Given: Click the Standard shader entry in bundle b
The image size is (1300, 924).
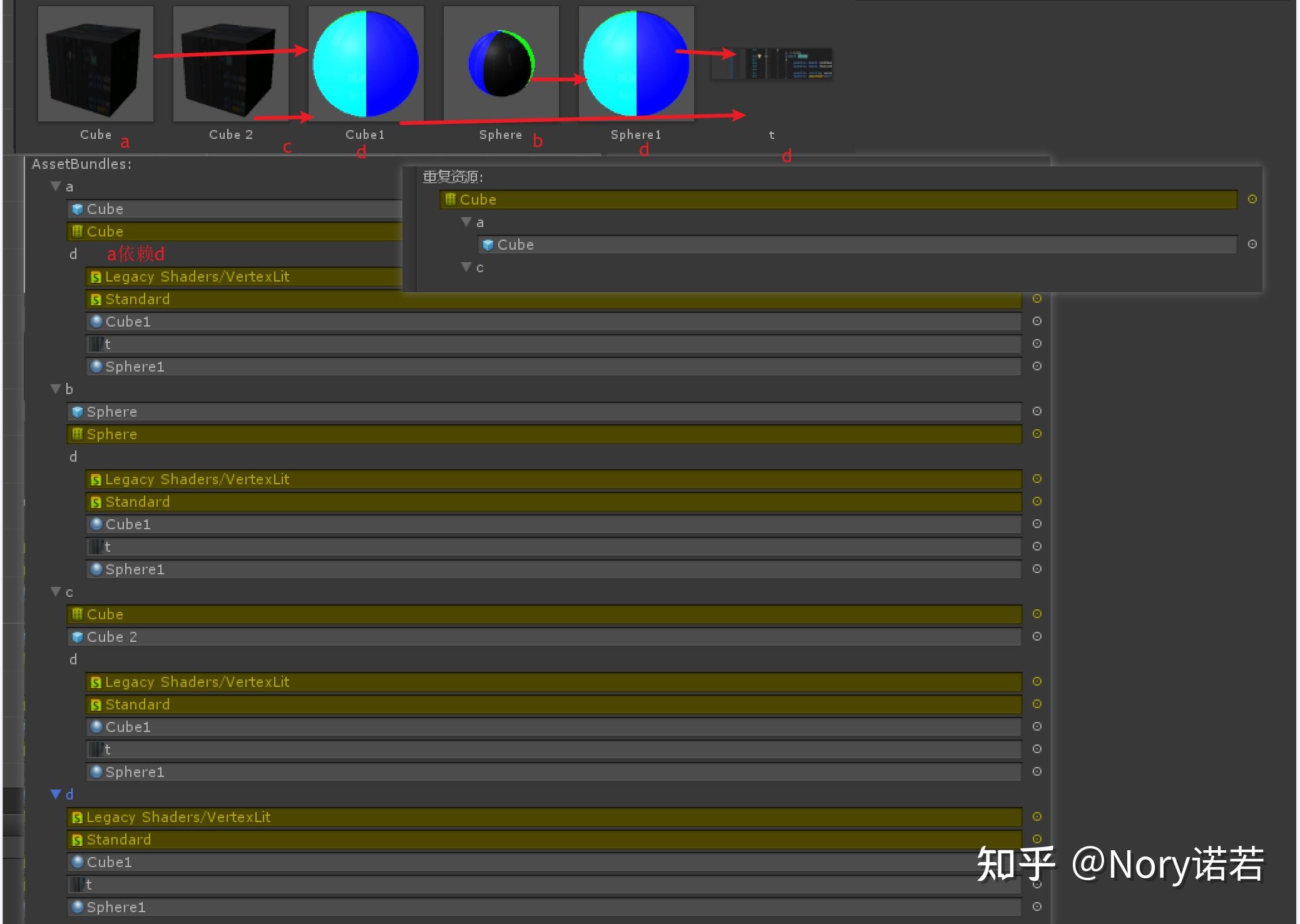Looking at the screenshot, I should pyautogui.click(x=137, y=501).
